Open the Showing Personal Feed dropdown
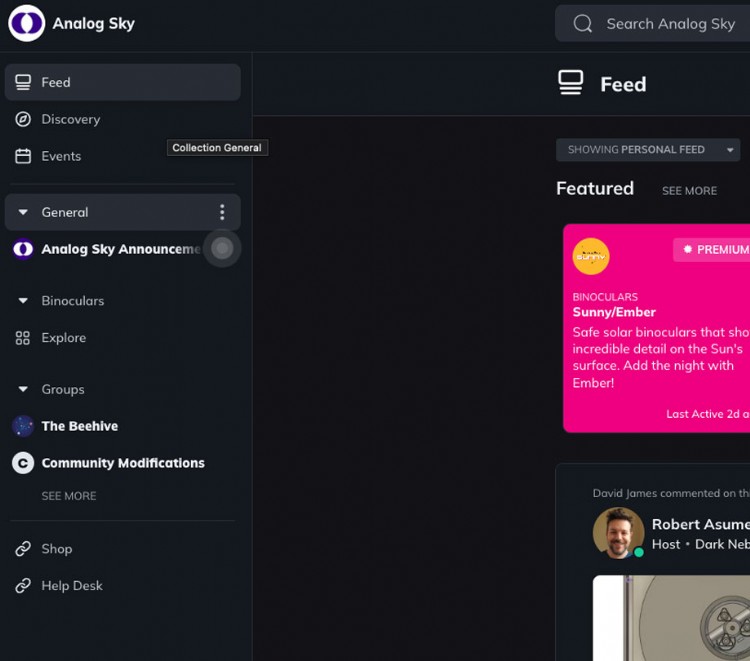 (x=648, y=150)
